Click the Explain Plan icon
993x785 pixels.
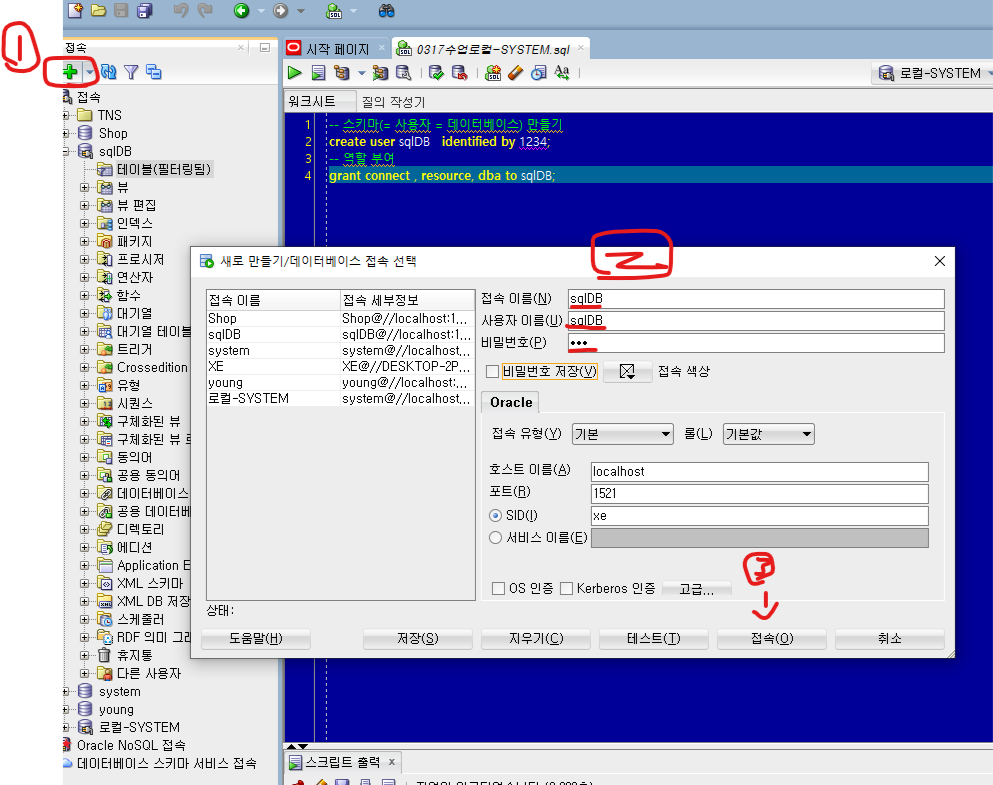point(342,73)
